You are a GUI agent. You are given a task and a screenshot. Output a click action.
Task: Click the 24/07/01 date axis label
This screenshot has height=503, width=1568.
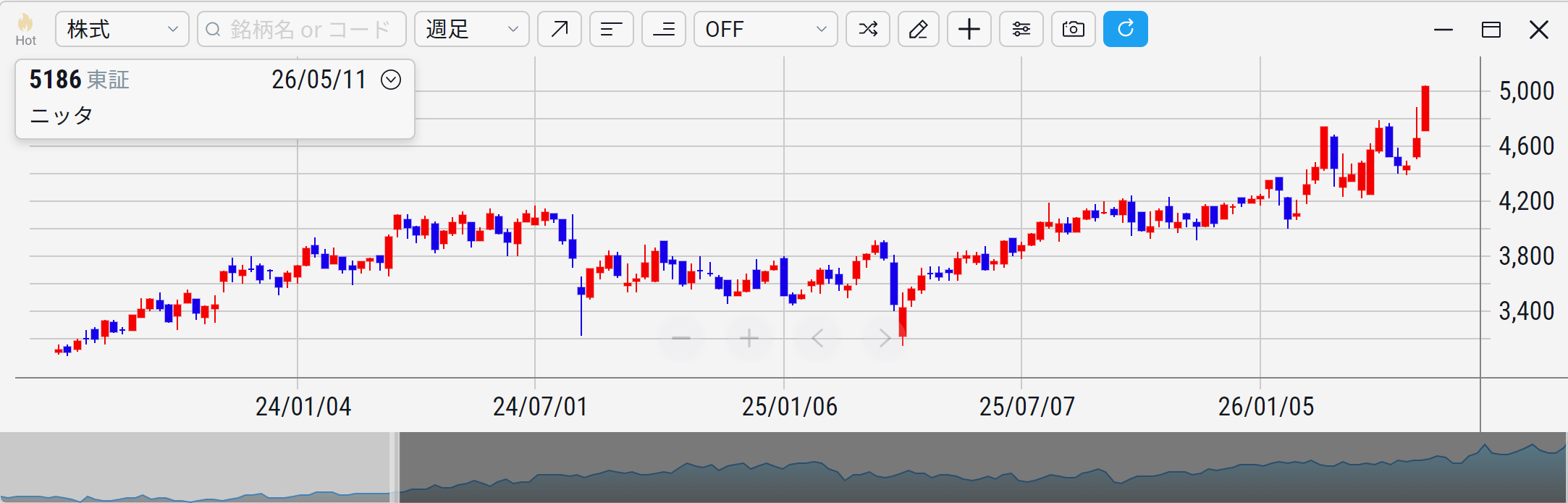pos(540,407)
